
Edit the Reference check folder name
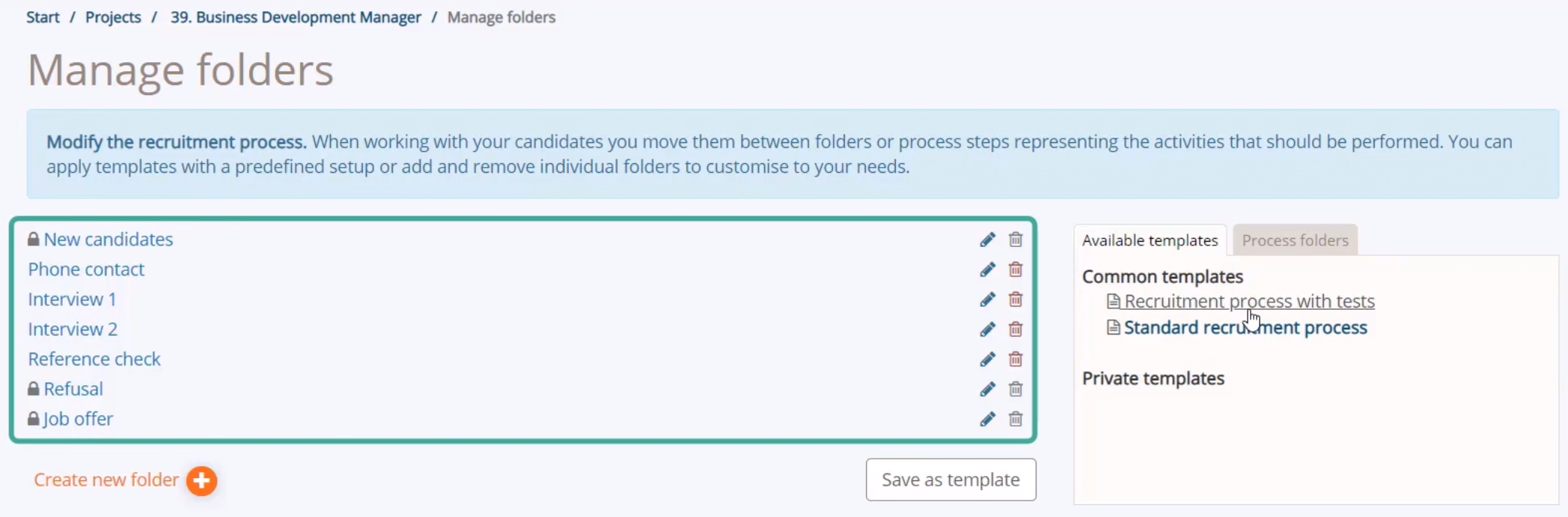pos(987,359)
